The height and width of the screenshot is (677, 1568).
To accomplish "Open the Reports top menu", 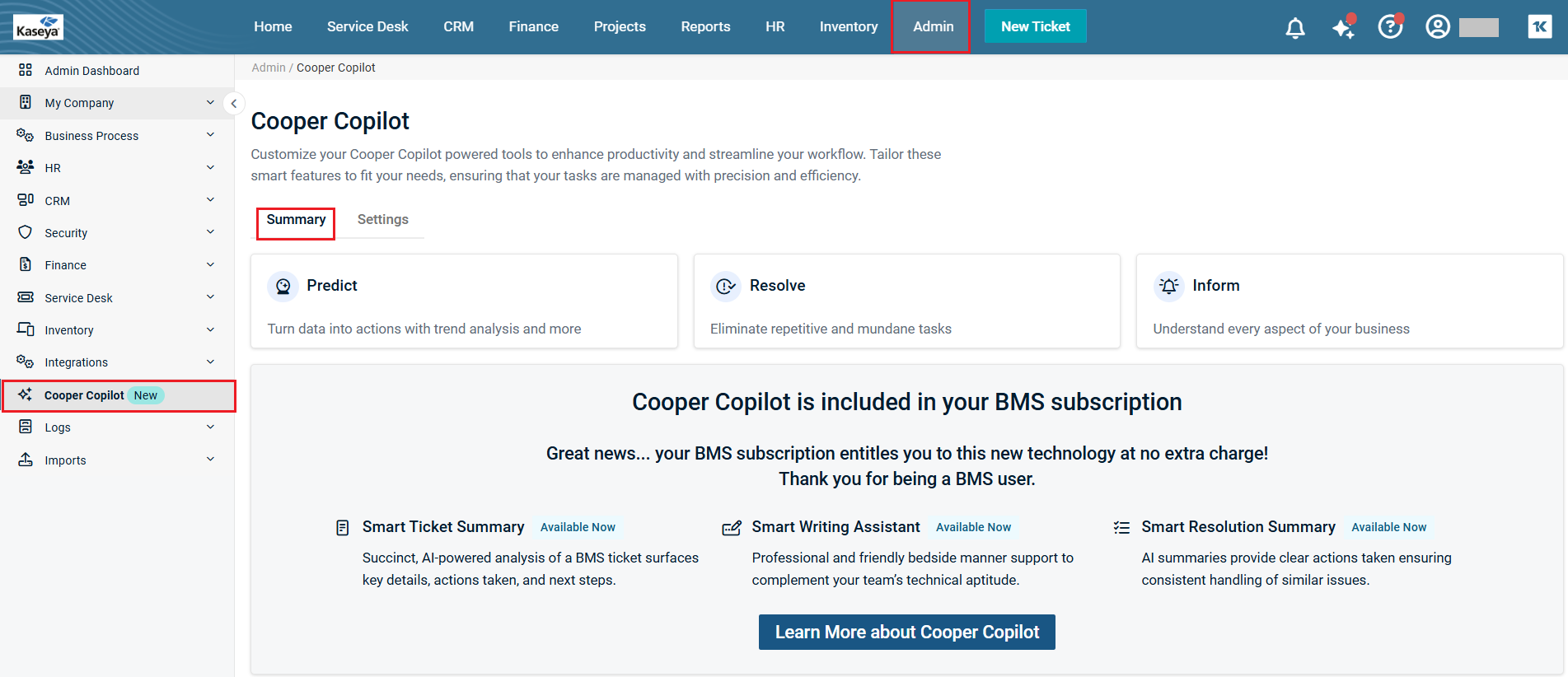I will 705,26.
